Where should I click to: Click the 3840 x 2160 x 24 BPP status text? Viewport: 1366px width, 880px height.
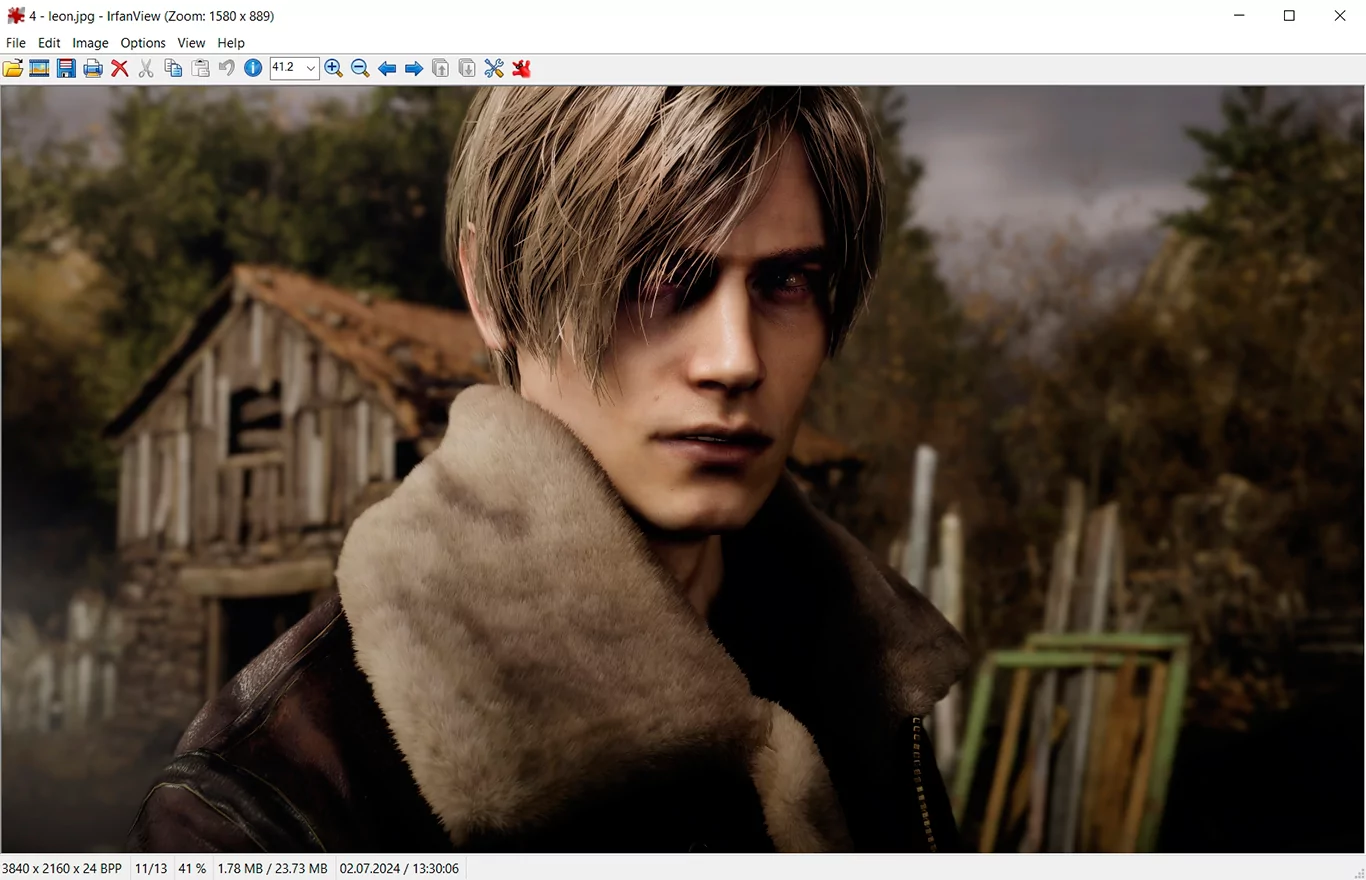click(x=62, y=868)
